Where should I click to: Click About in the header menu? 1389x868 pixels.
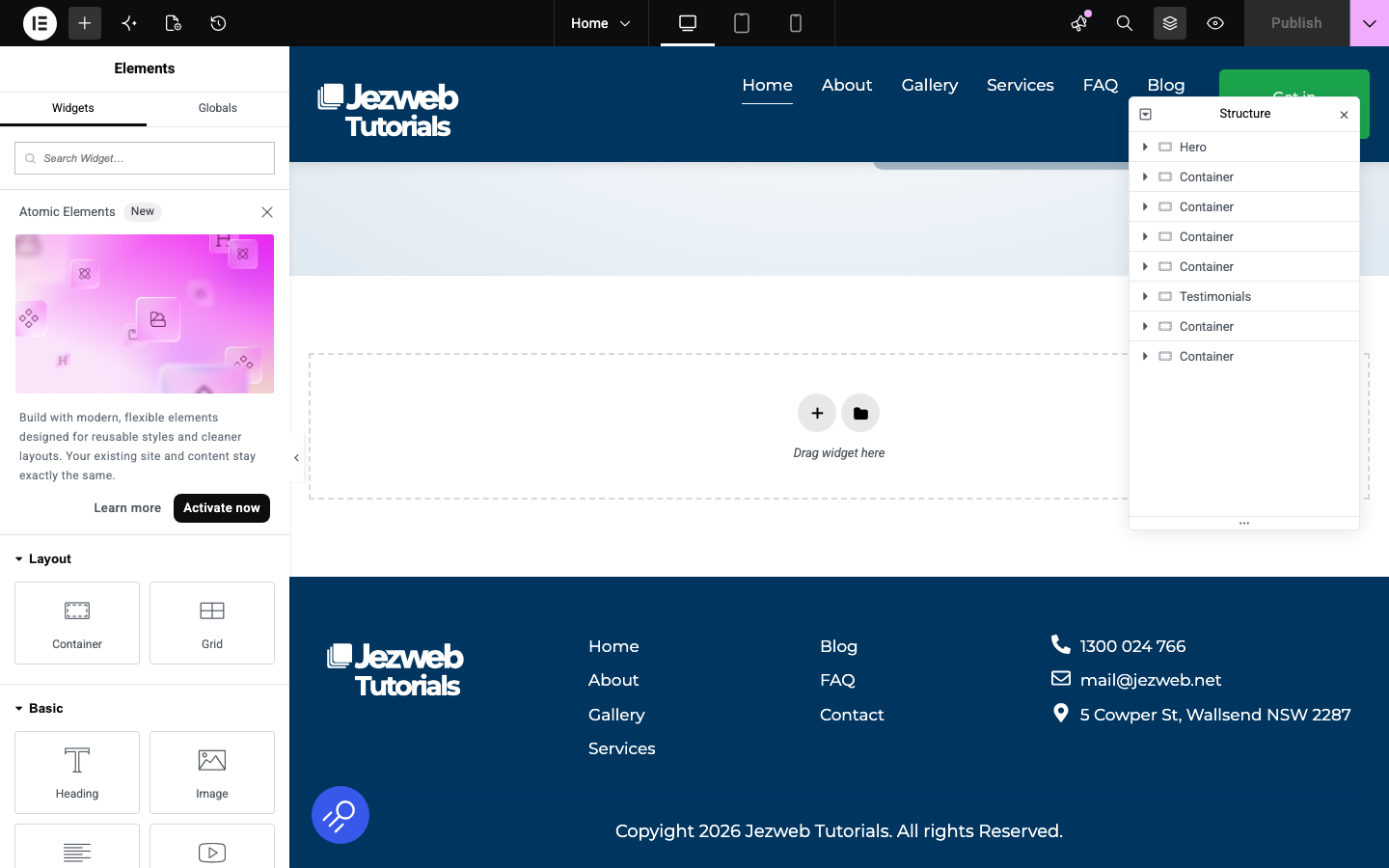[847, 85]
